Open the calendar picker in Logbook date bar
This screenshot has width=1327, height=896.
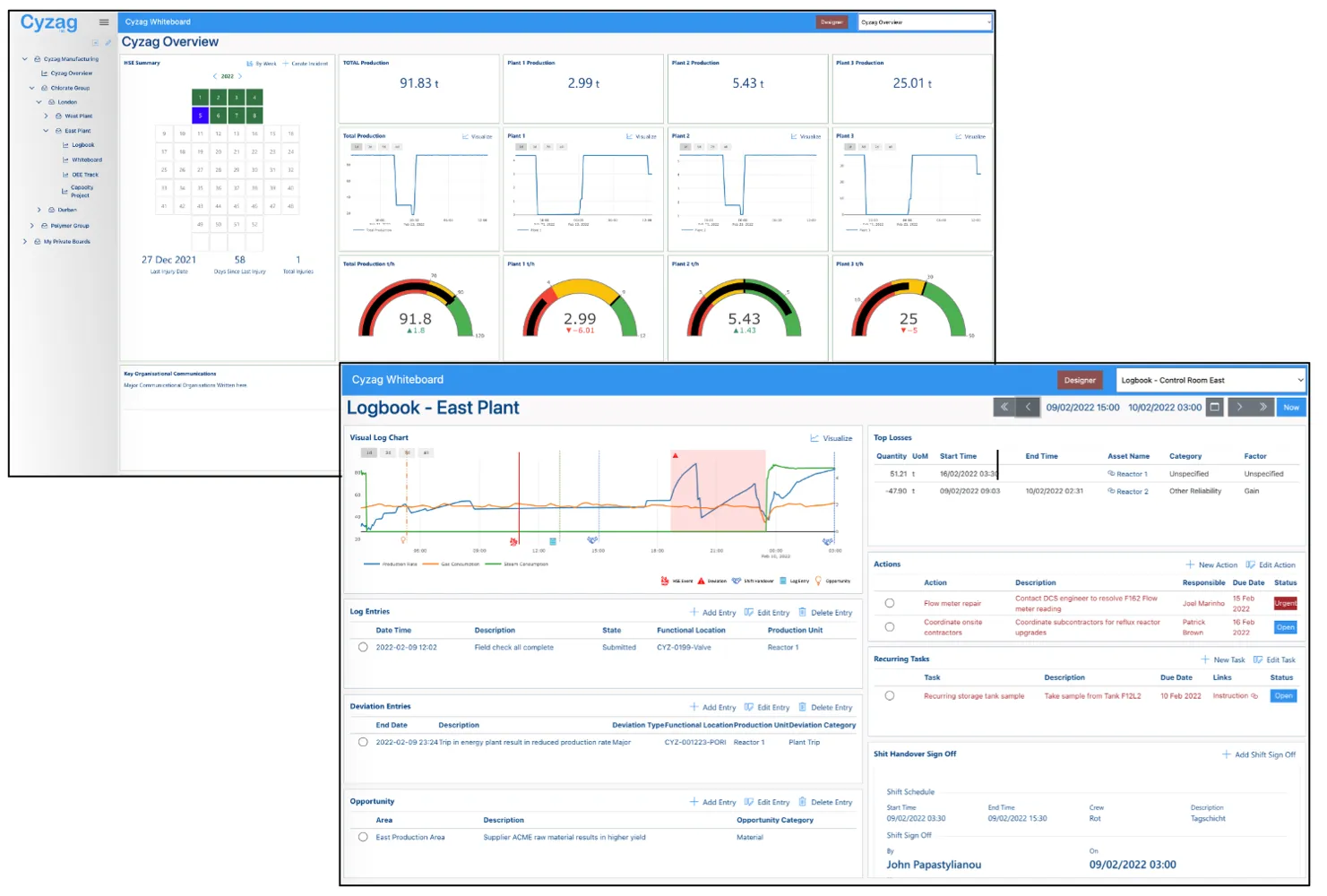coord(1215,407)
